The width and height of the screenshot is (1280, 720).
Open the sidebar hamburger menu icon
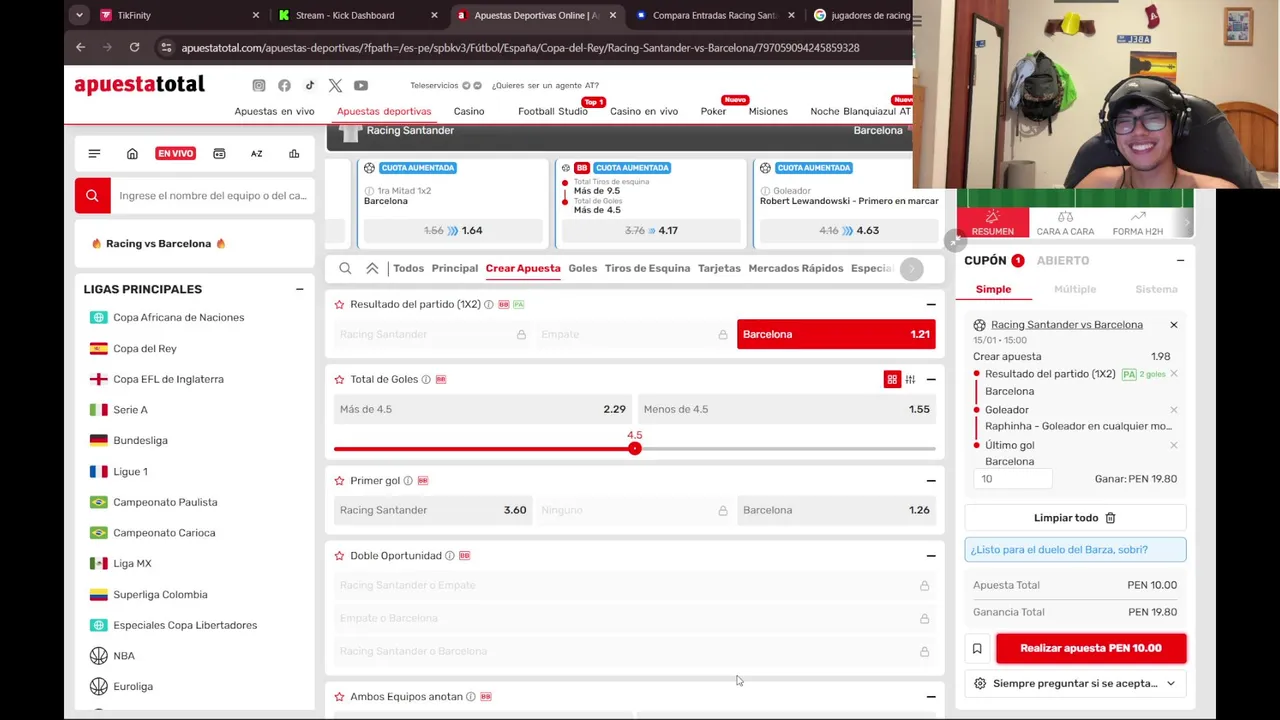94,154
